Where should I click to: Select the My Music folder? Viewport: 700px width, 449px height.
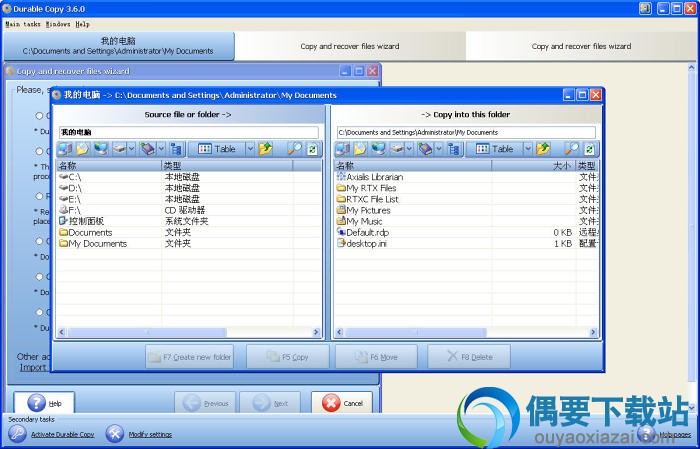click(467, 221)
